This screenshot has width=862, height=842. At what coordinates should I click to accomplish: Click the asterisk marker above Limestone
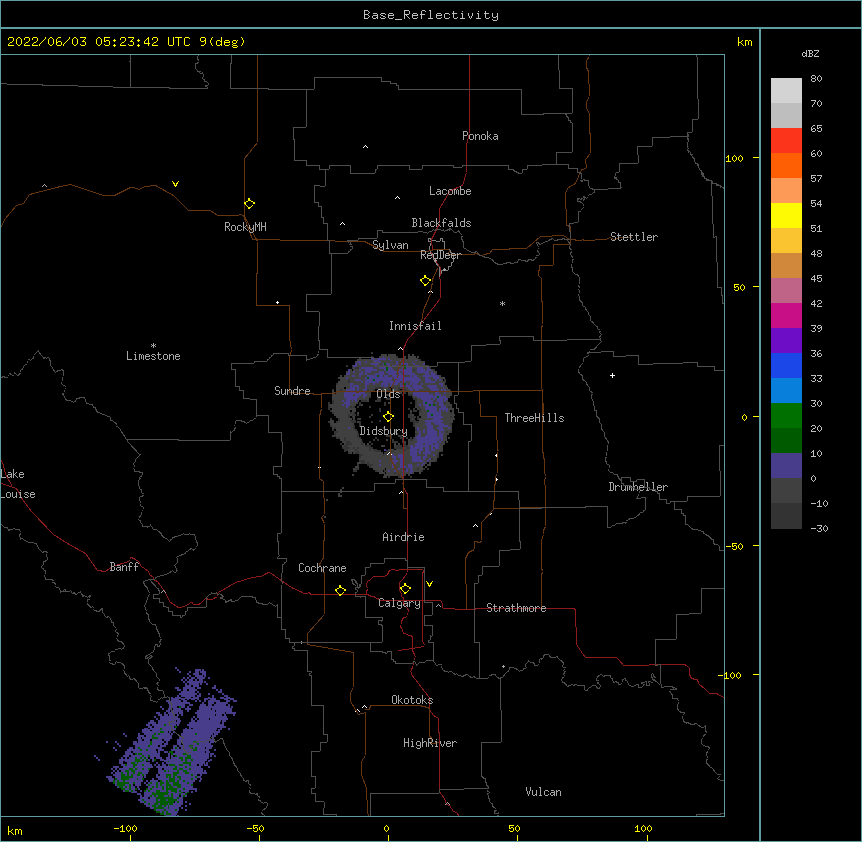[153, 346]
